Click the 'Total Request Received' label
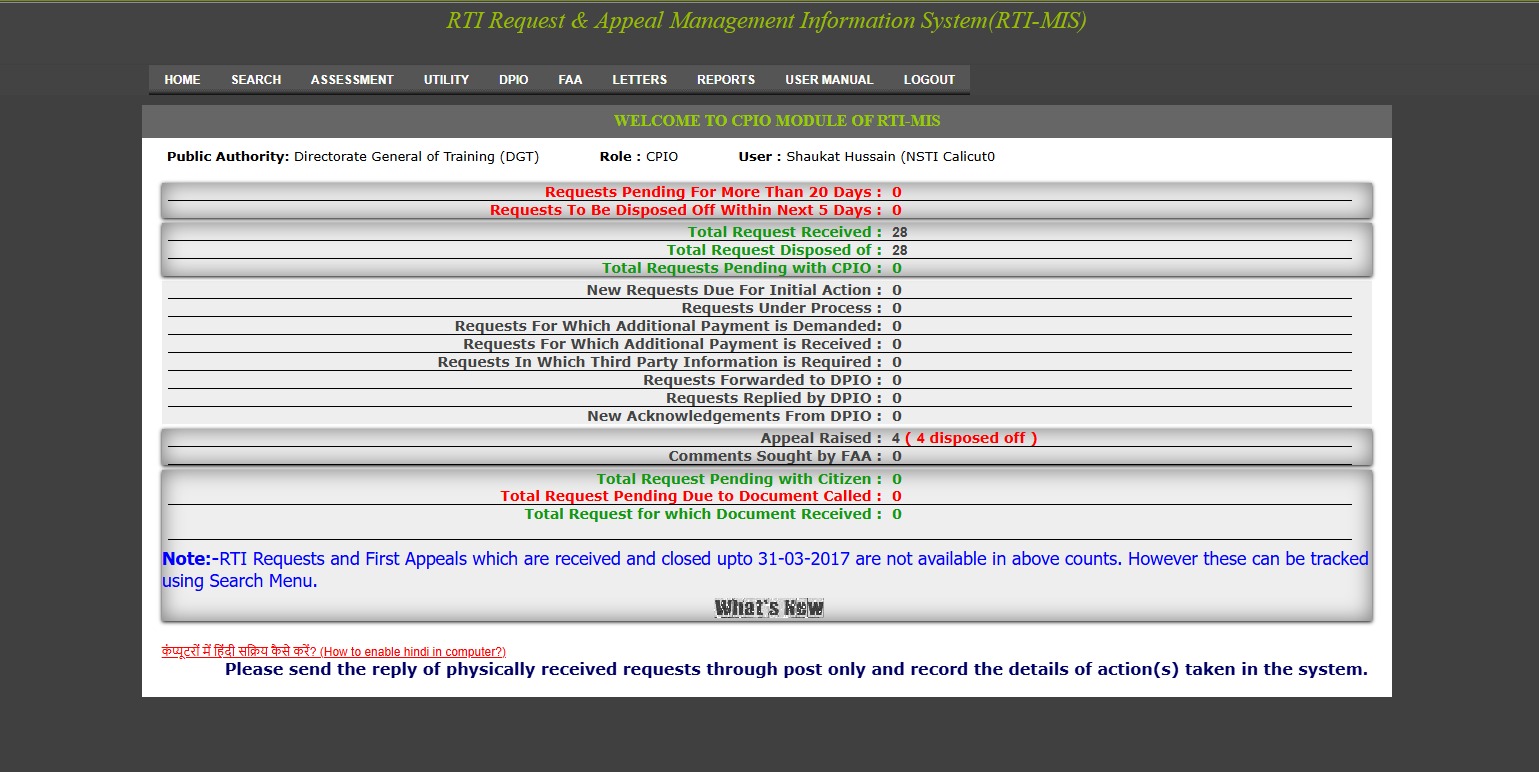The width and height of the screenshot is (1539, 772). [785, 232]
